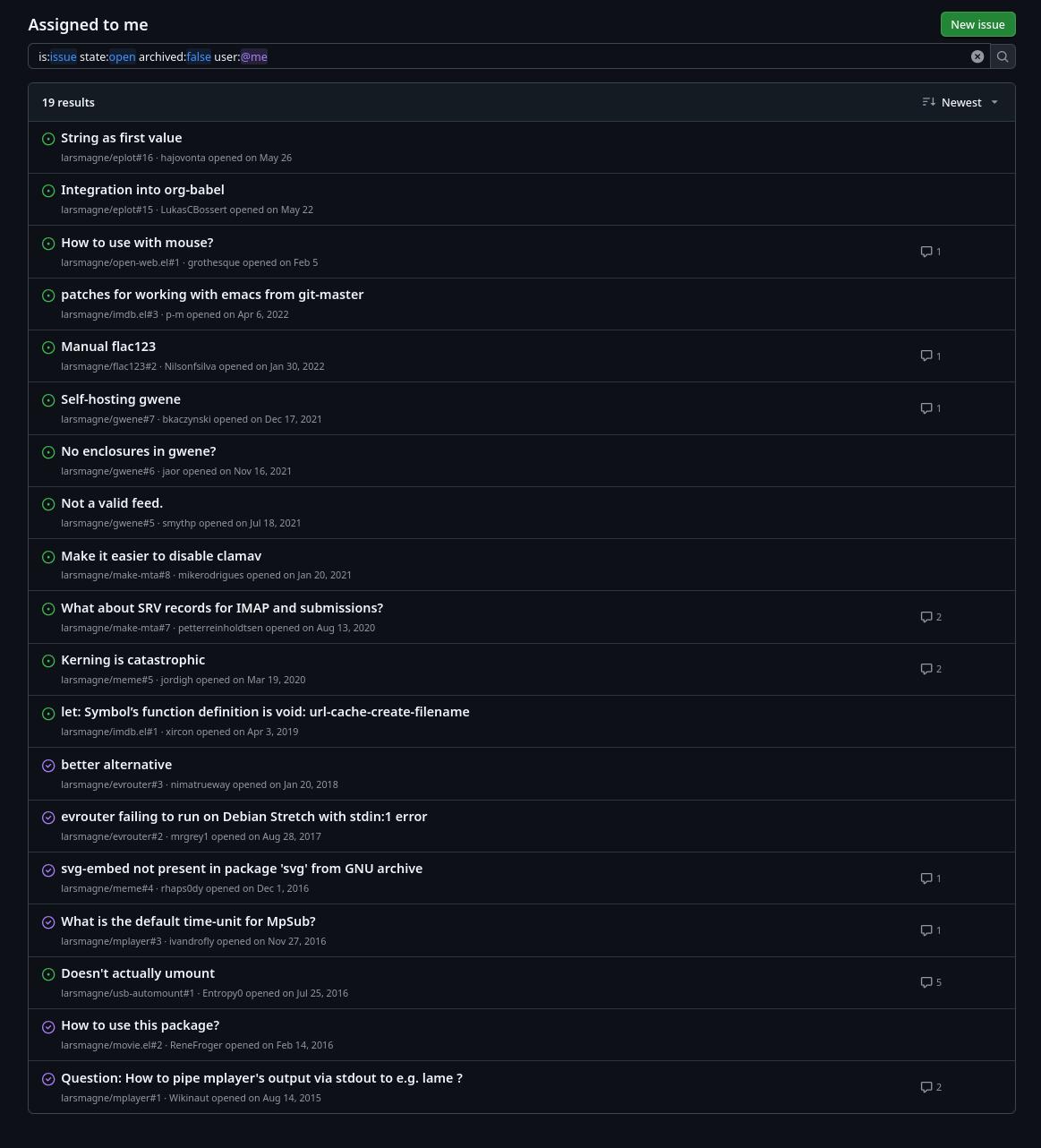Click the New issue button

pyautogui.click(x=977, y=24)
